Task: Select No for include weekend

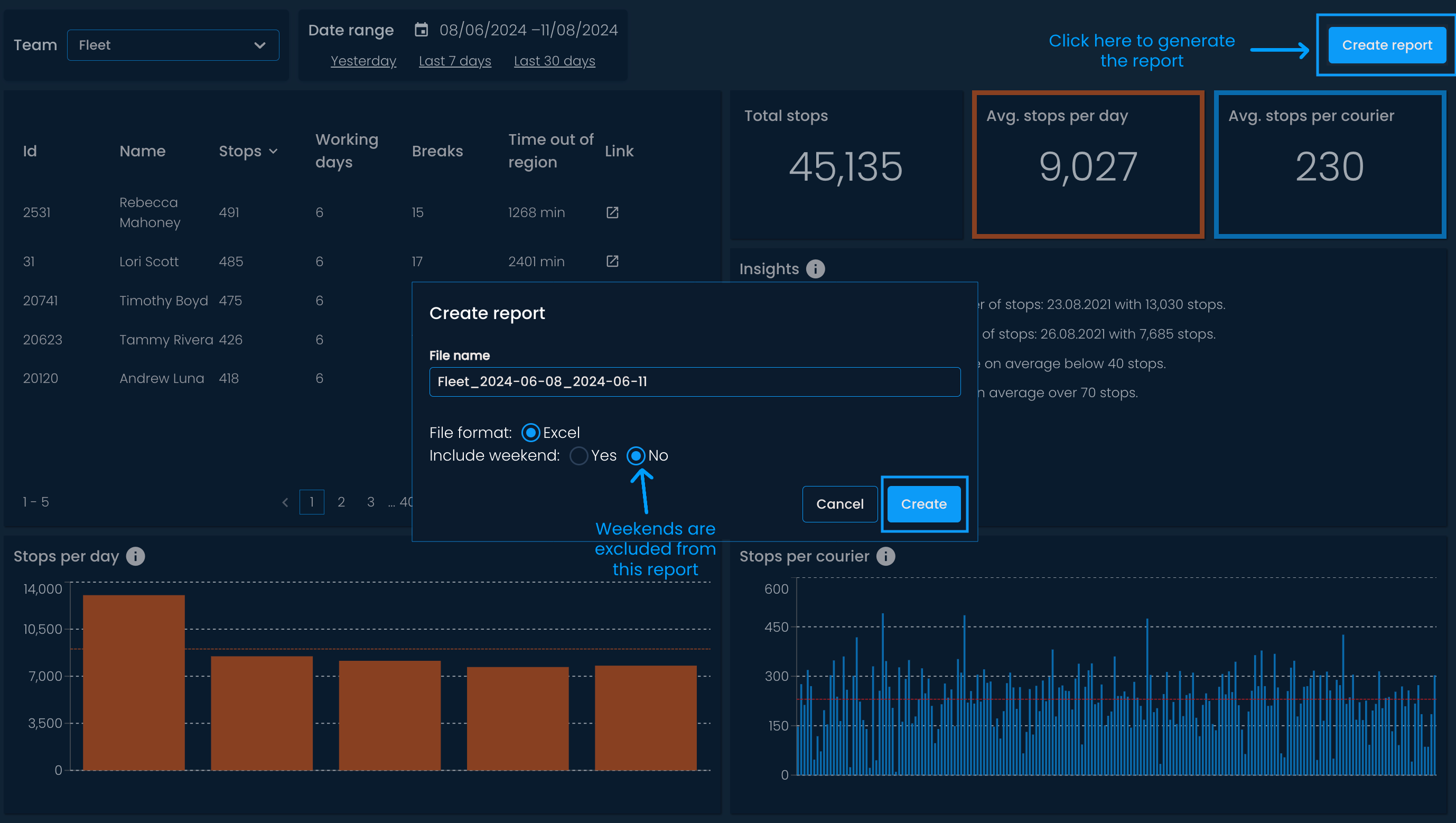Action: pyautogui.click(x=636, y=455)
